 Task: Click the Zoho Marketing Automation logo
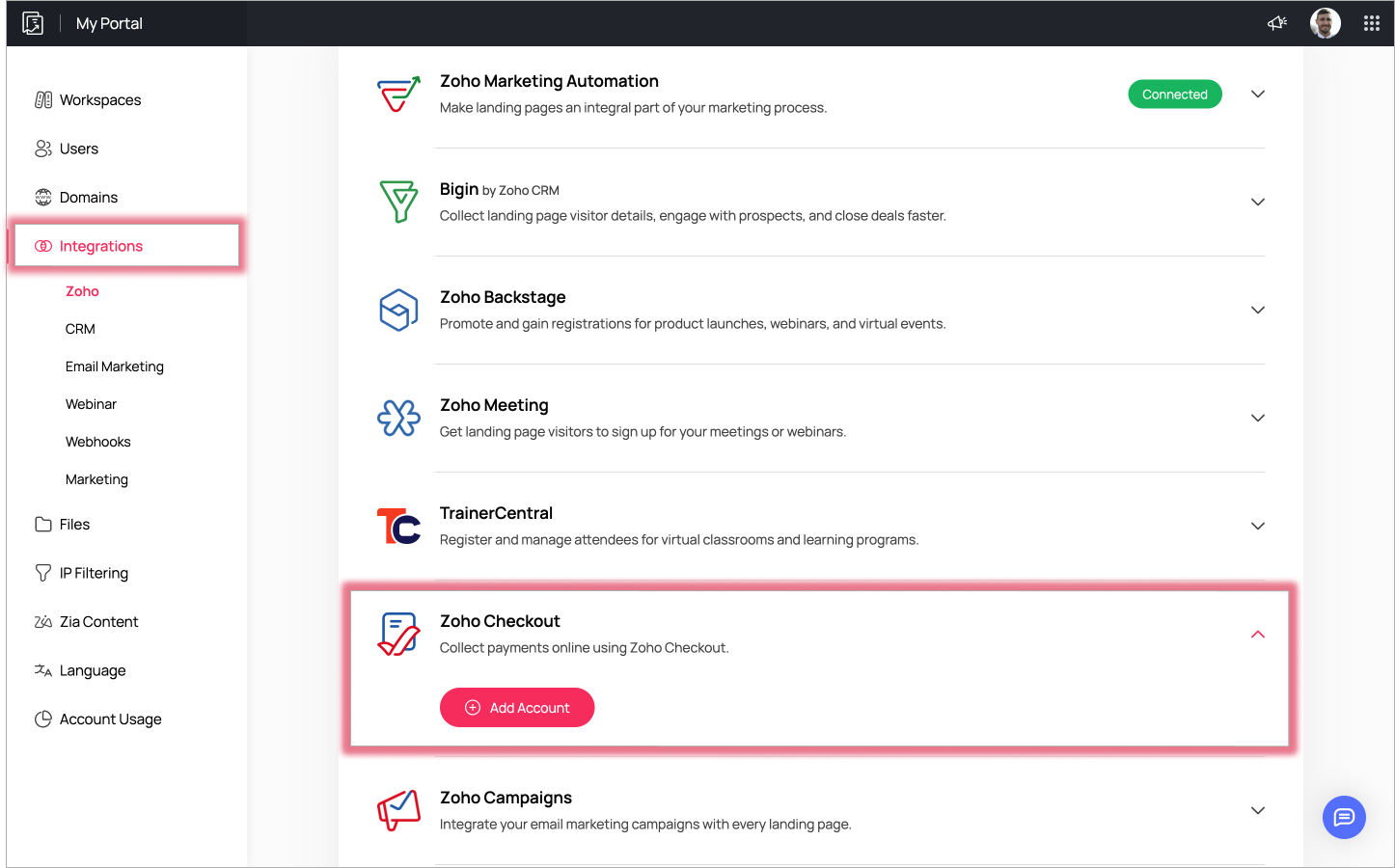398,95
